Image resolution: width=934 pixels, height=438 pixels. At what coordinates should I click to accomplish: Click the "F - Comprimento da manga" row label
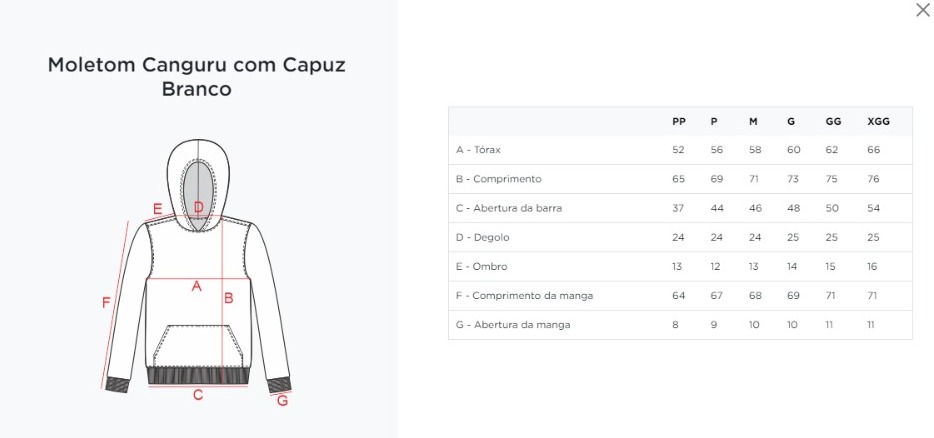[524, 296]
